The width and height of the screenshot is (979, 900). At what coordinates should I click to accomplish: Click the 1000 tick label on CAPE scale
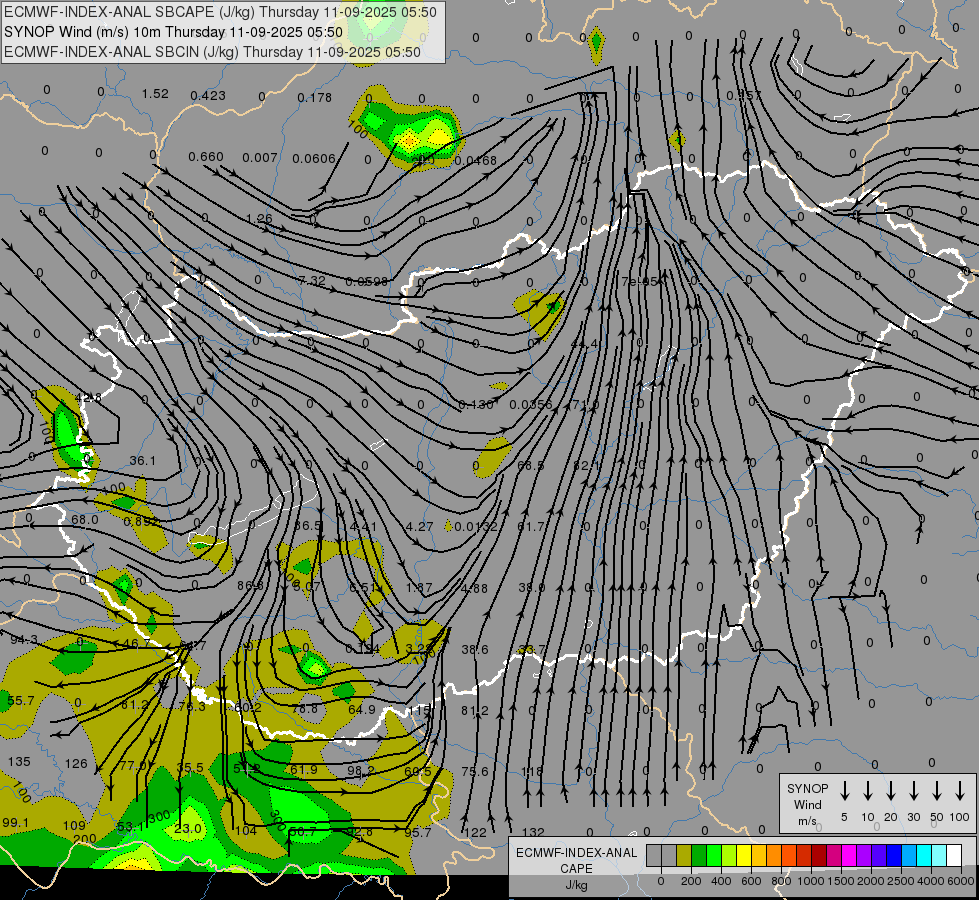click(x=810, y=881)
